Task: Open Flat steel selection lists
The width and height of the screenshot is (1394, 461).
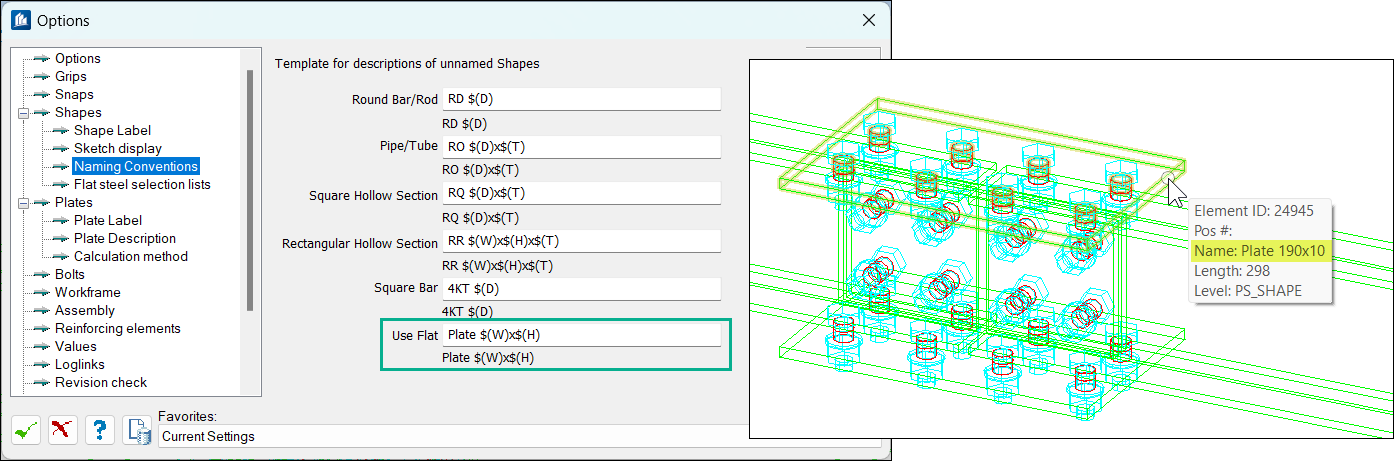Action: (142, 185)
